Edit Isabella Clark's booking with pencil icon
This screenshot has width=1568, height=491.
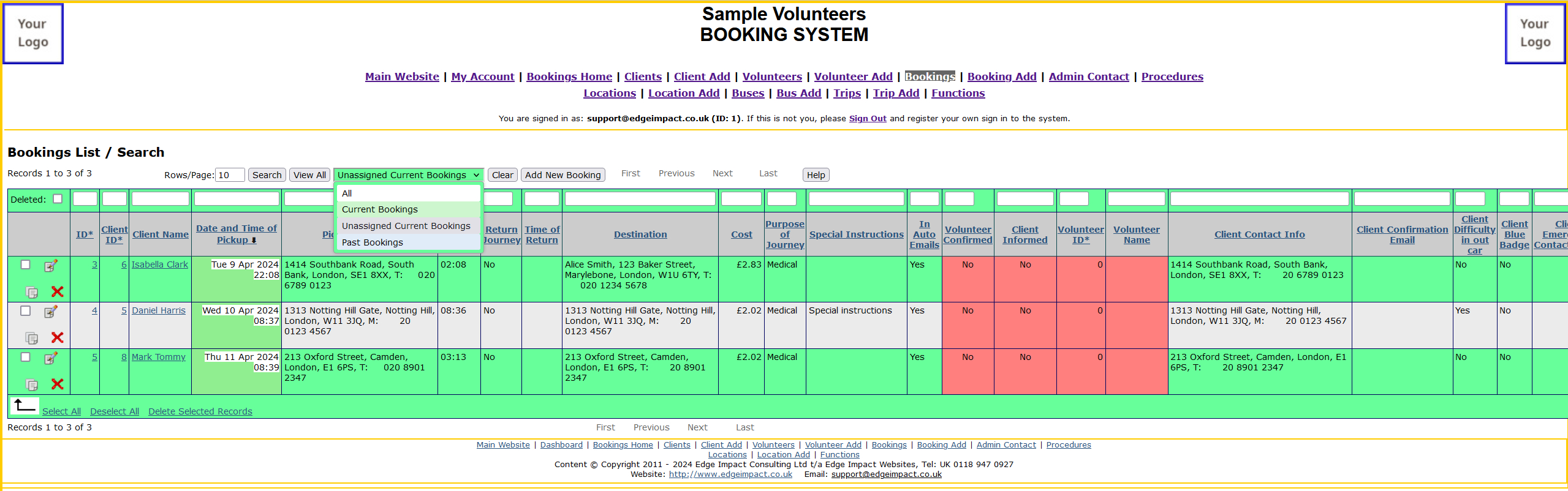[51, 266]
